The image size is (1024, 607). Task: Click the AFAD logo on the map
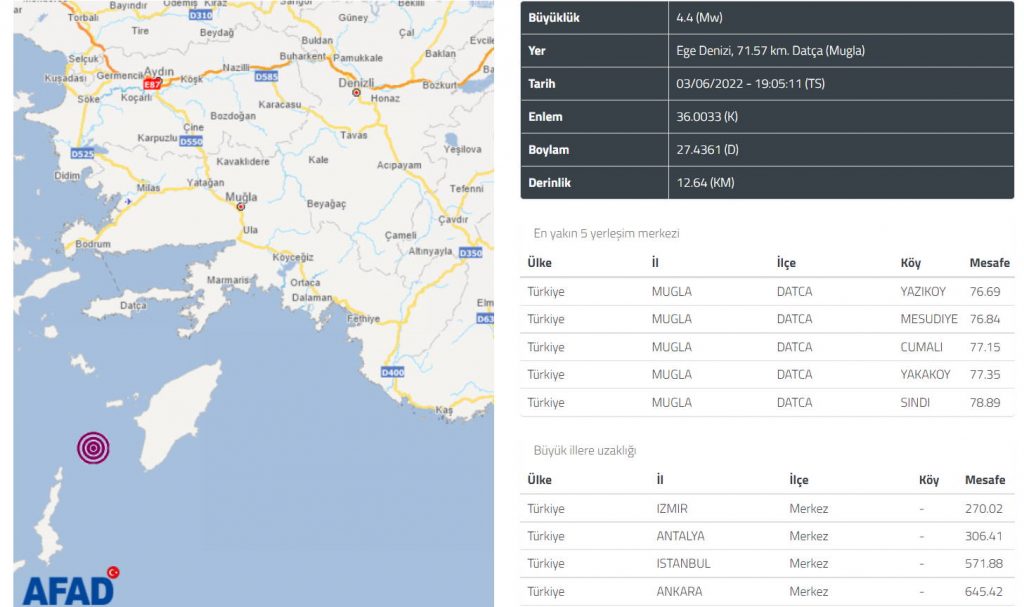[x=68, y=587]
